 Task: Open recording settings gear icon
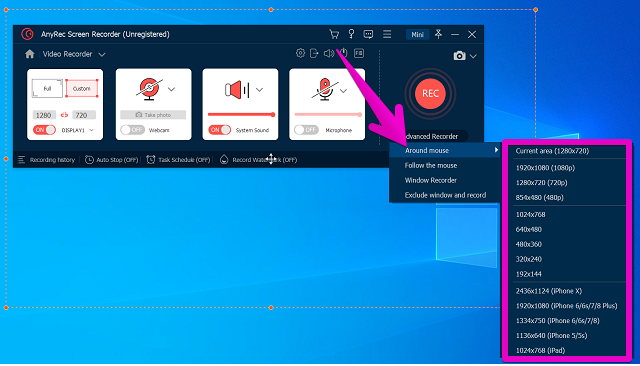[300, 53]
